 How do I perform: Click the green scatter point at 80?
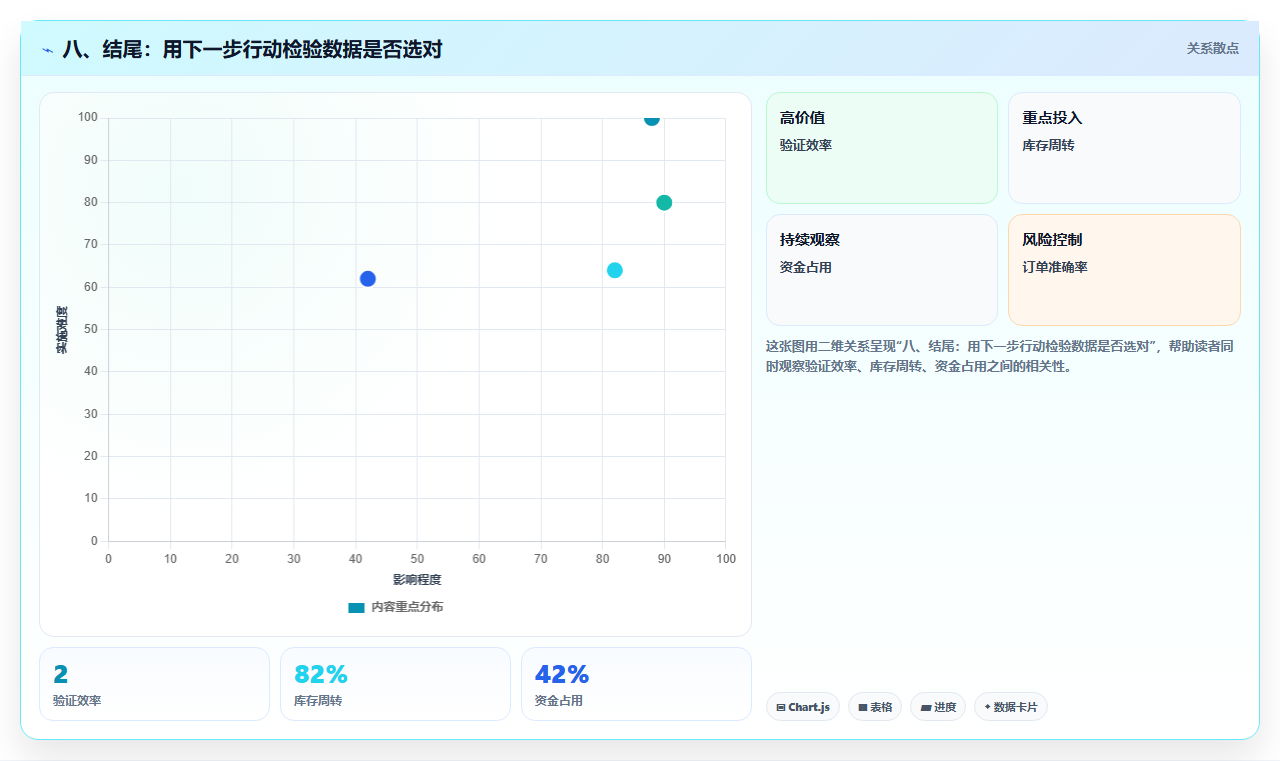coord(664,203)
